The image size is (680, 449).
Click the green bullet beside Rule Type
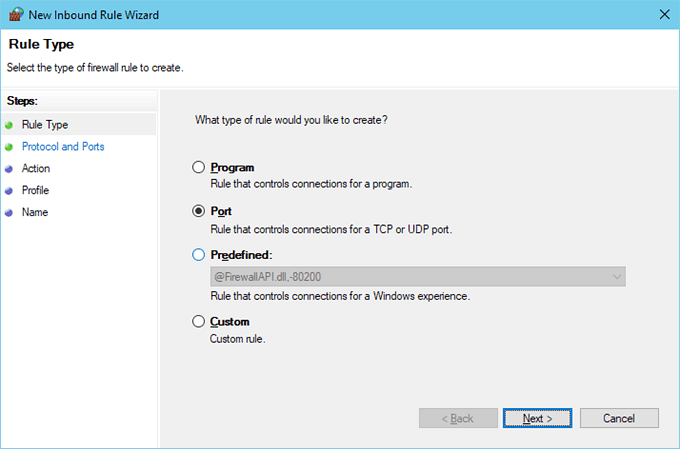[x=10, y=125]
